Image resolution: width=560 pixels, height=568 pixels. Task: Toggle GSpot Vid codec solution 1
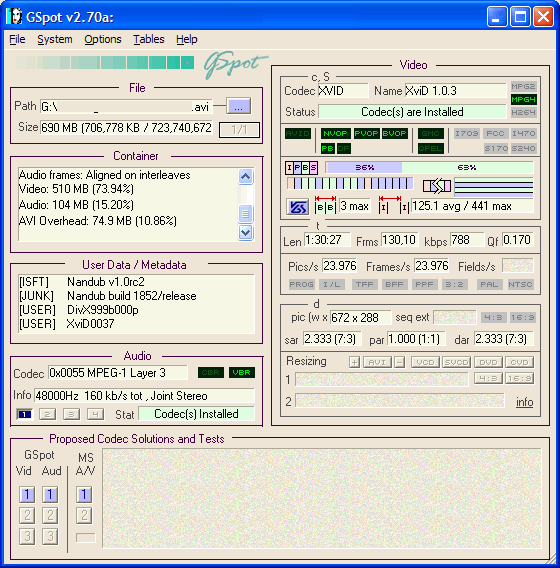coord(27,494)
